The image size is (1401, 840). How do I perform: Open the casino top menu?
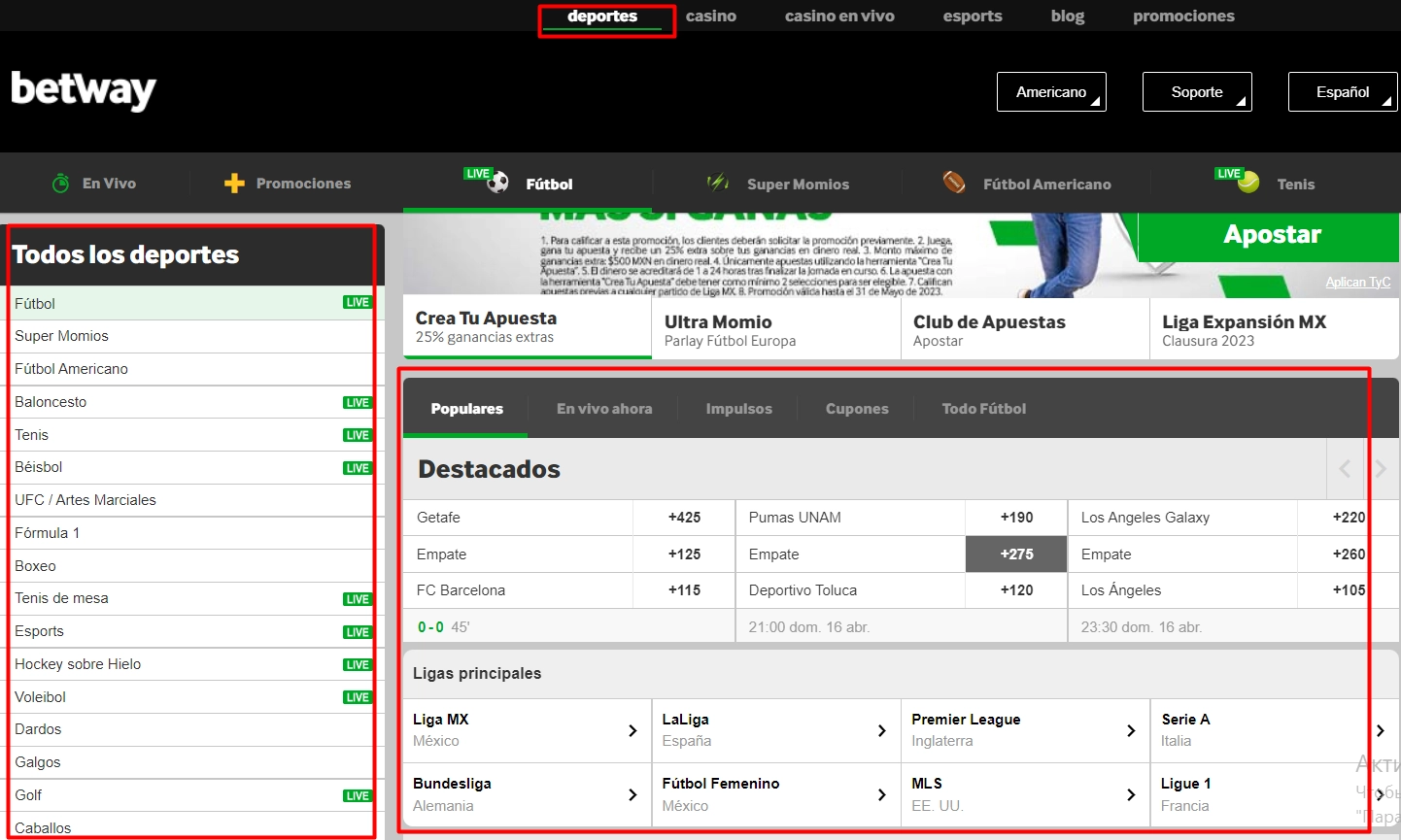pyautogui.click(x=711, y=17)
